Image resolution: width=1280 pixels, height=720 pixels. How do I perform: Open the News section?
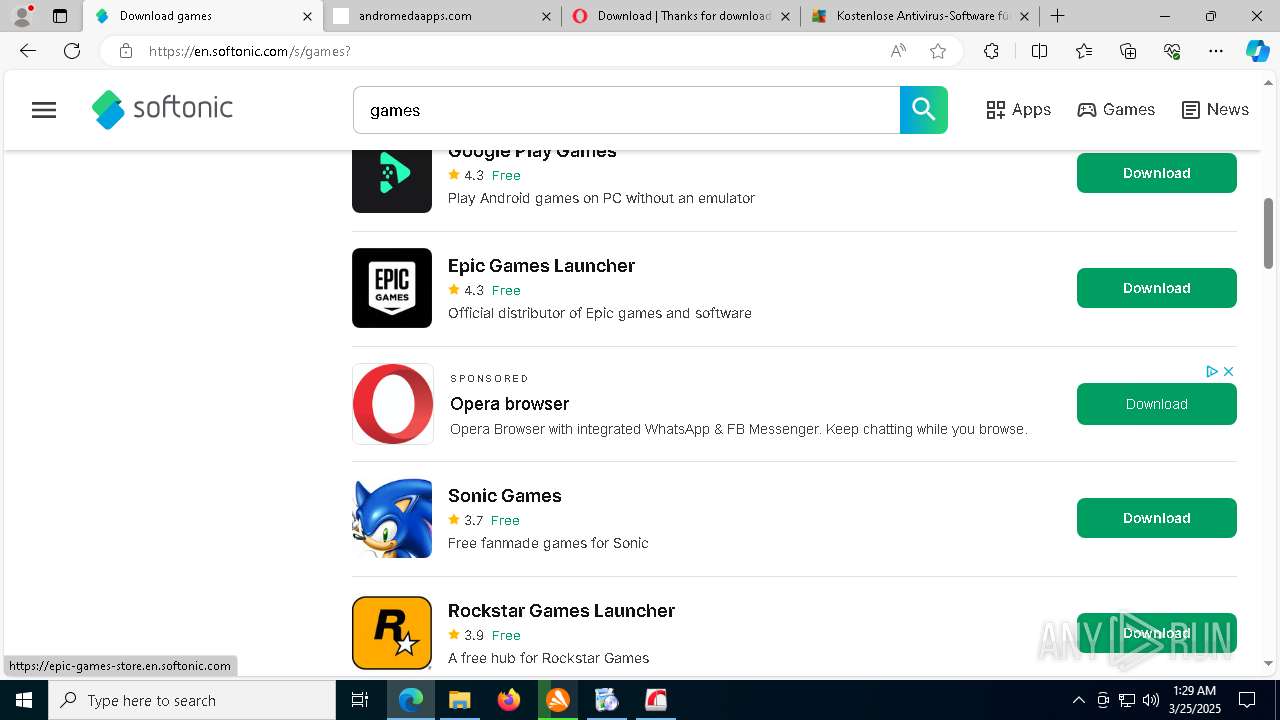1215,110
